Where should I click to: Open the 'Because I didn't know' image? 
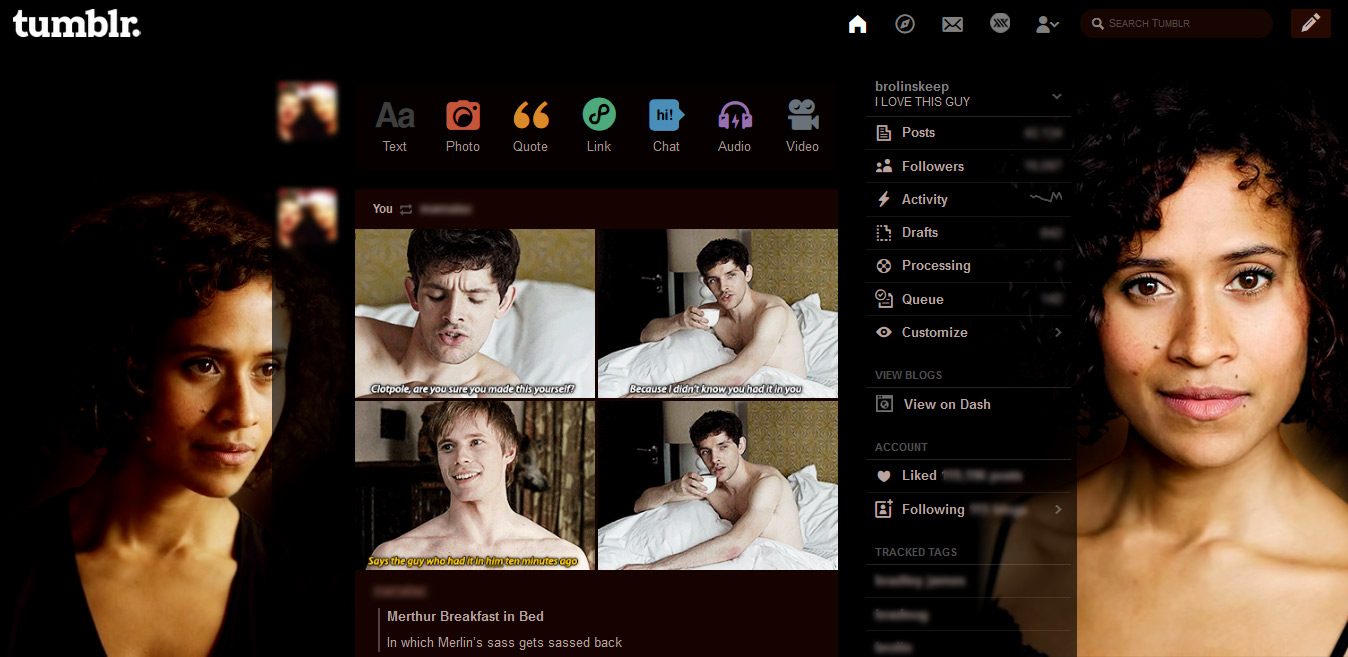pyautogui.click(x=718, y=313)
